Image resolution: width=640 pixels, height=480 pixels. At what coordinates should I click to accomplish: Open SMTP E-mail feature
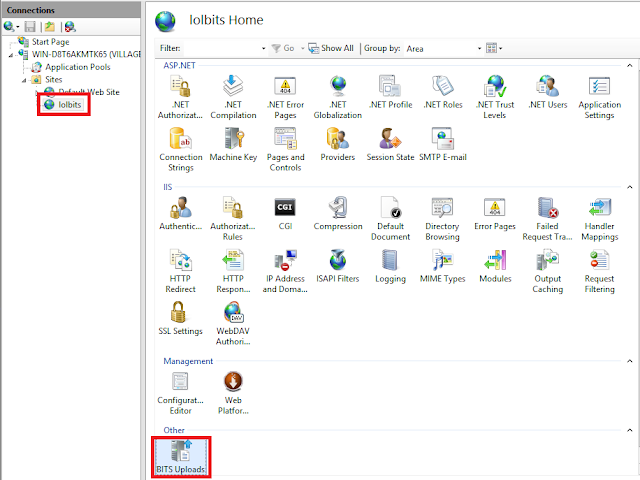(443, 145)
